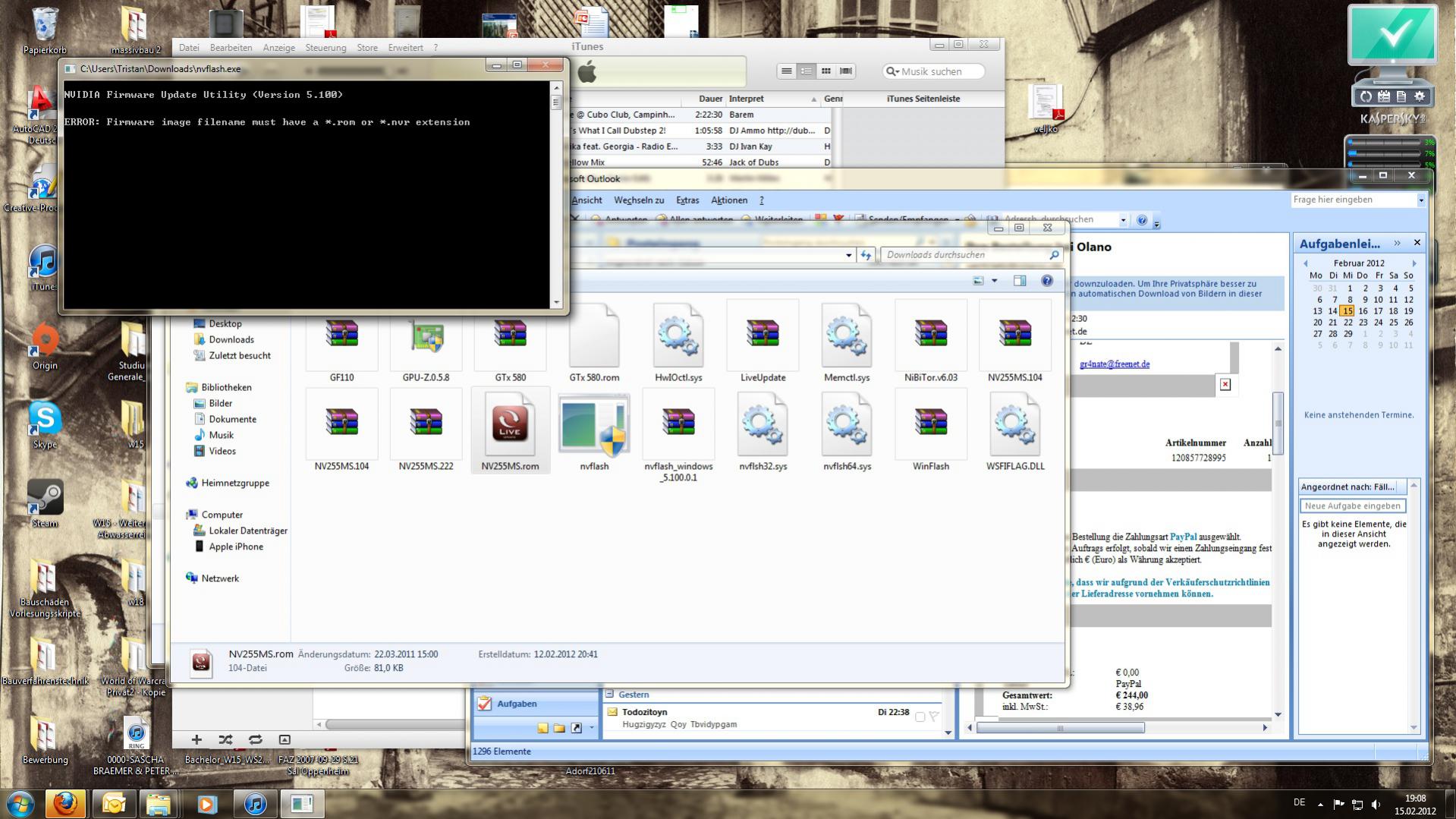The width and height of the screenshot is (1456, 819).
Task: Open Outlook folder list icon in navigation pane
Action: [559, 728]
